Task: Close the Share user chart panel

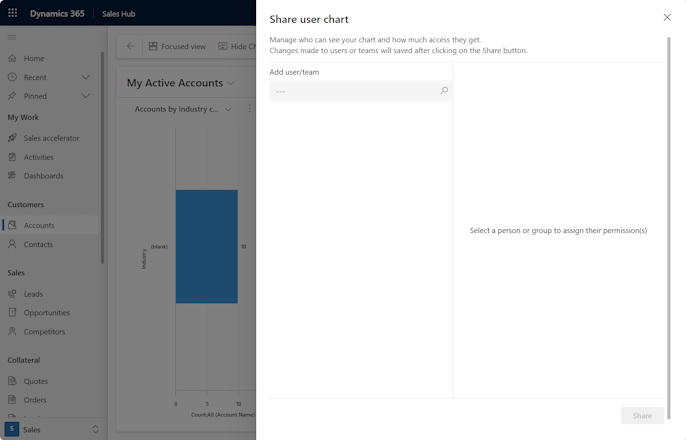Action: tap(667, 17)
